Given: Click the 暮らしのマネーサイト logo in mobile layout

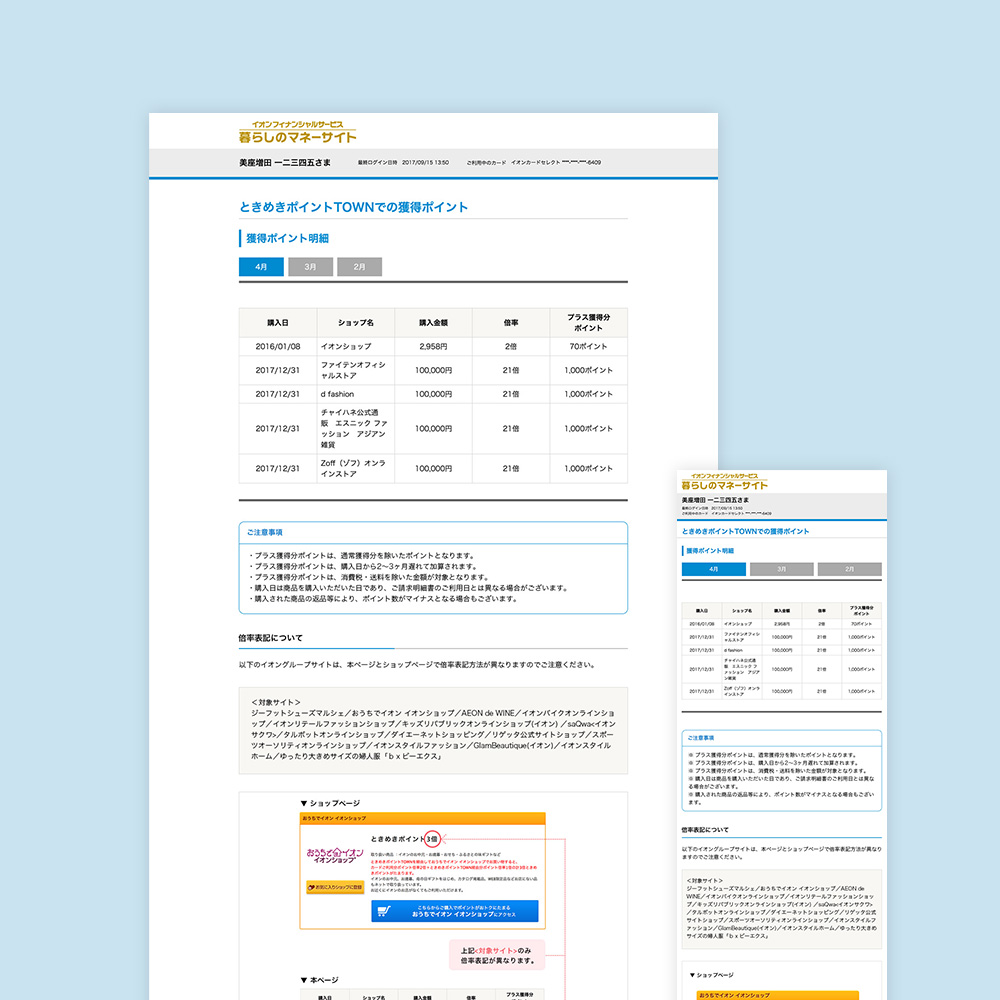Looking at the screenshot, I should point(720,482).
